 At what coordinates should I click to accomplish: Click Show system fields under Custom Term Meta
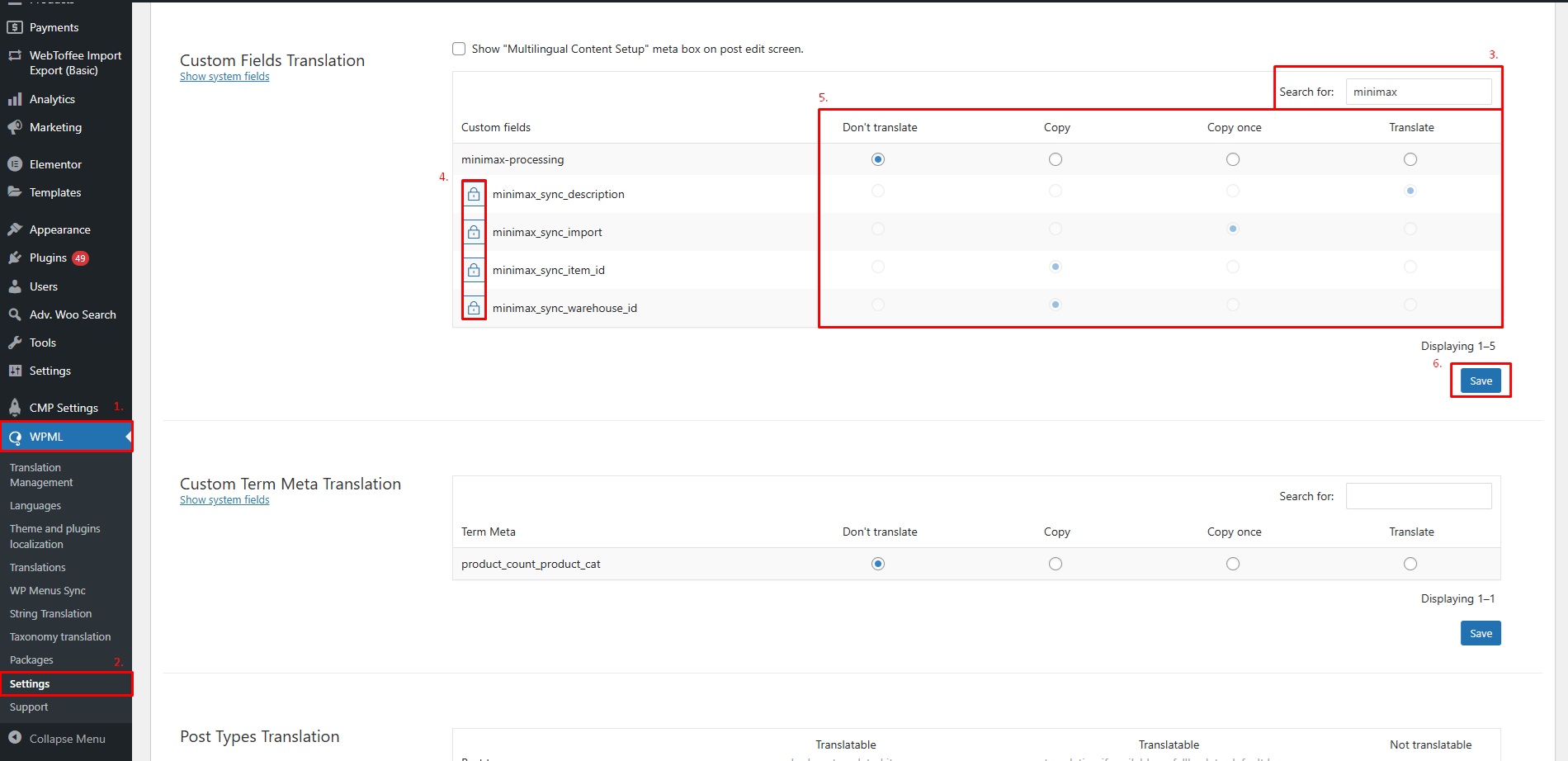[224, 500]
